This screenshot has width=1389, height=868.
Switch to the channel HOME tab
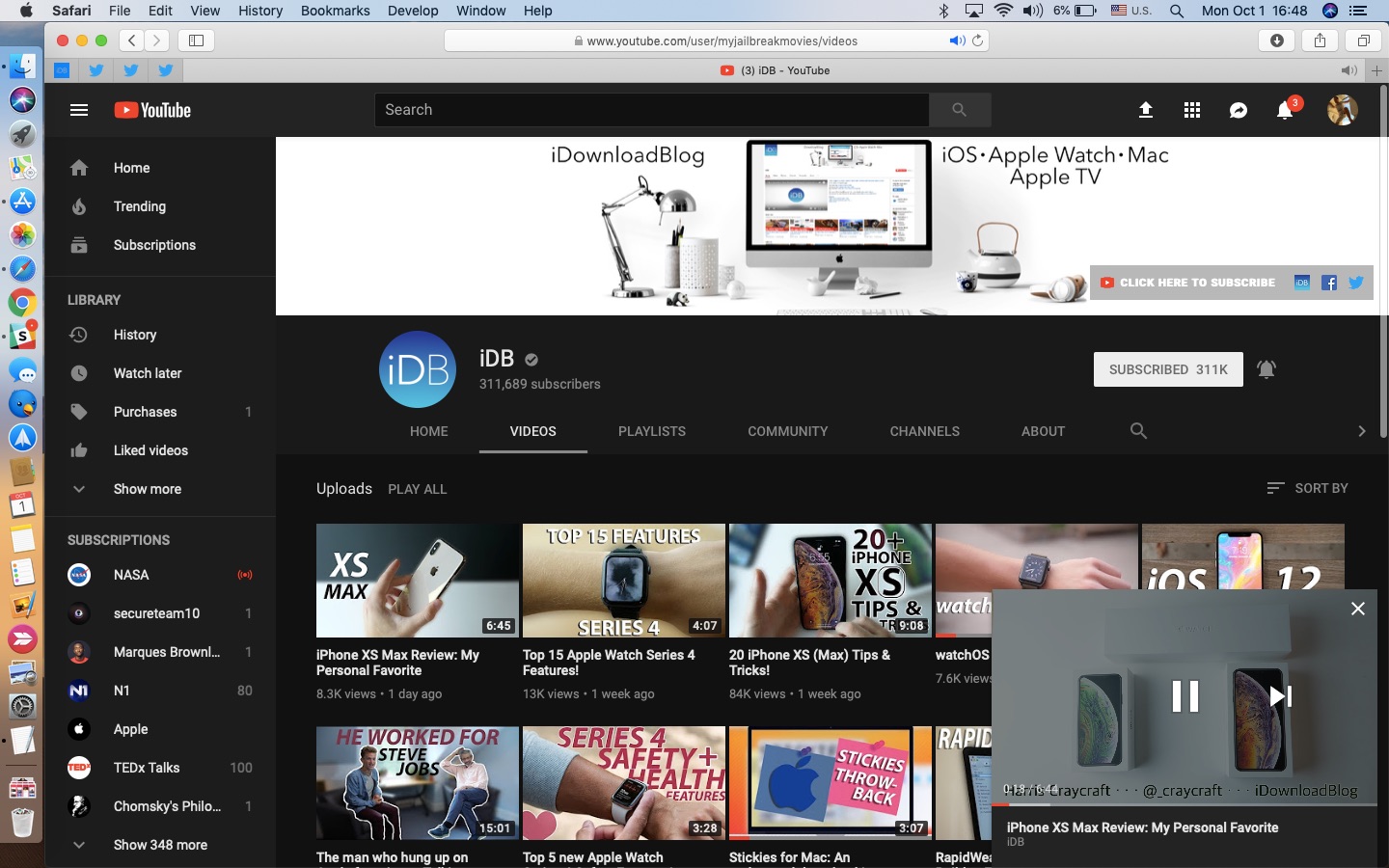pyautogui.click(x=429, y=431)
